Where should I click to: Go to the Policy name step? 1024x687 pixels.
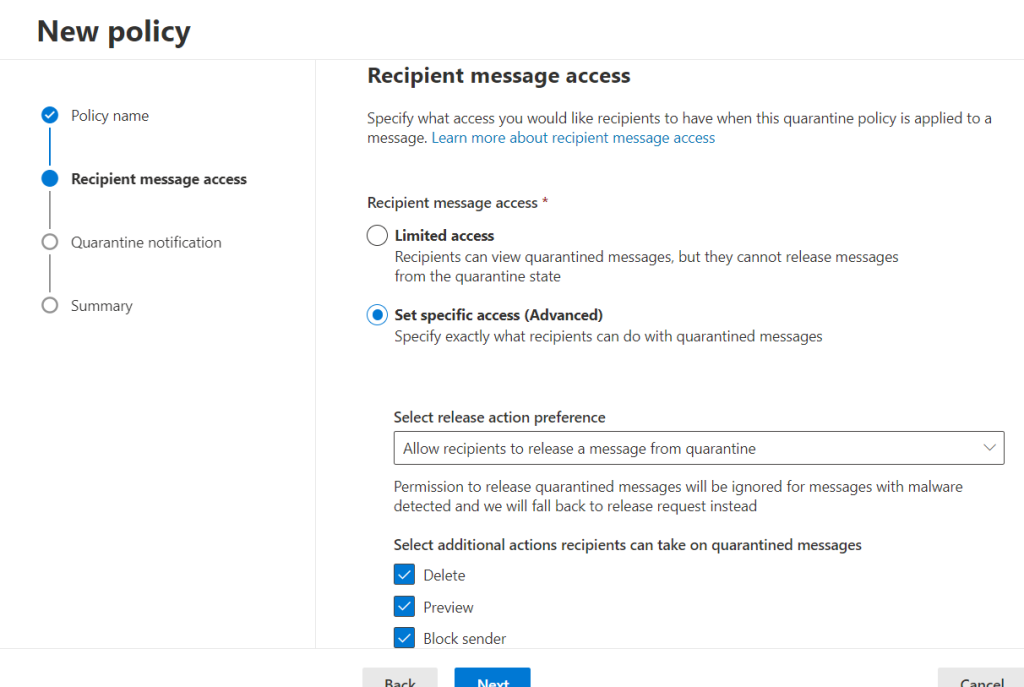tap(110, 116)
